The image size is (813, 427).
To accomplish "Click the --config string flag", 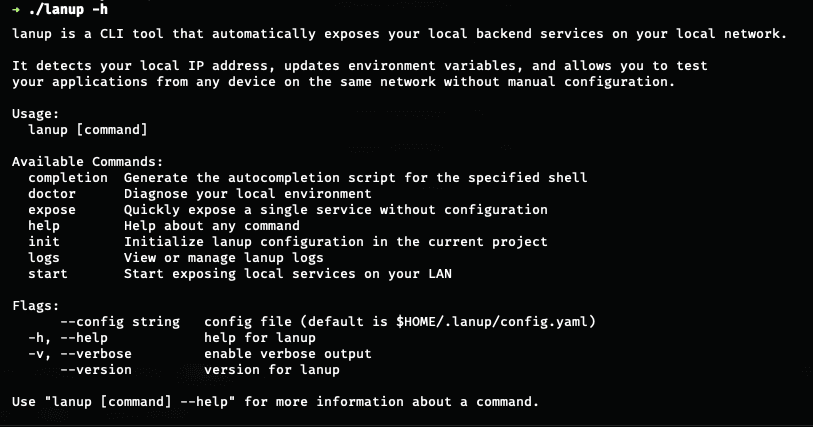I will point(120,321).
